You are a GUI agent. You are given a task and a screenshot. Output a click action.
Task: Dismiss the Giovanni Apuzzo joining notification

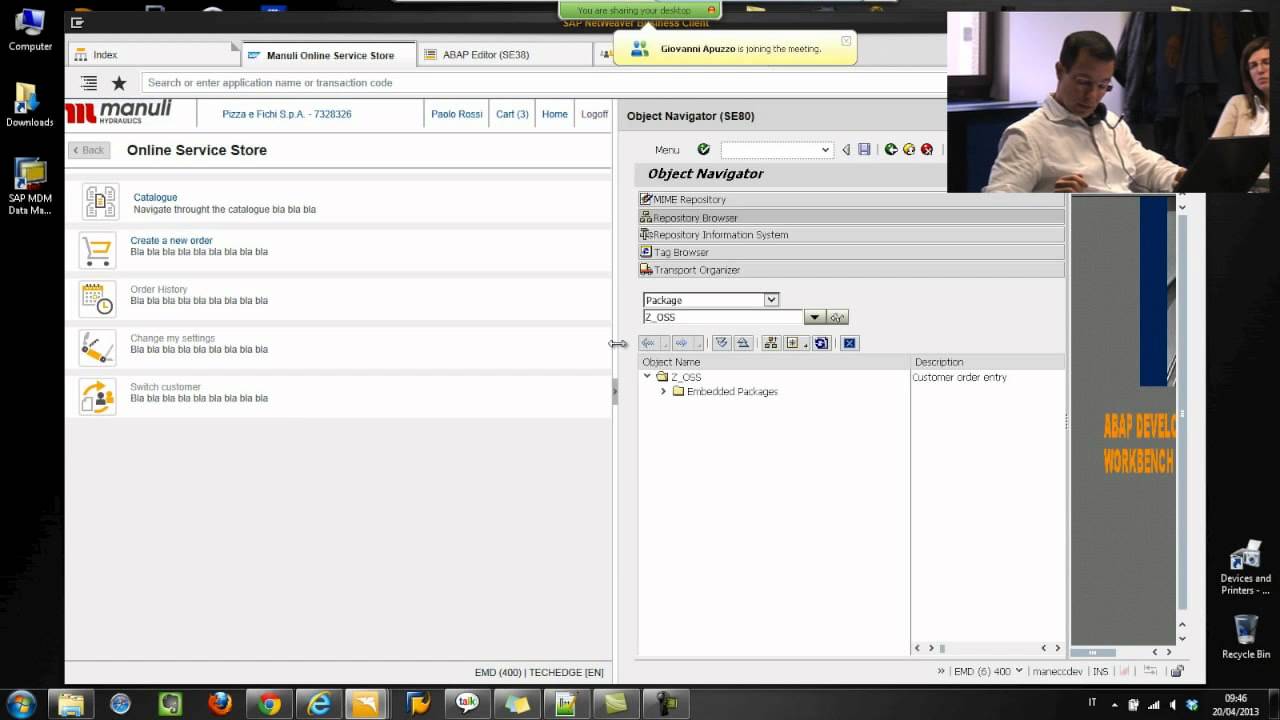846,41
